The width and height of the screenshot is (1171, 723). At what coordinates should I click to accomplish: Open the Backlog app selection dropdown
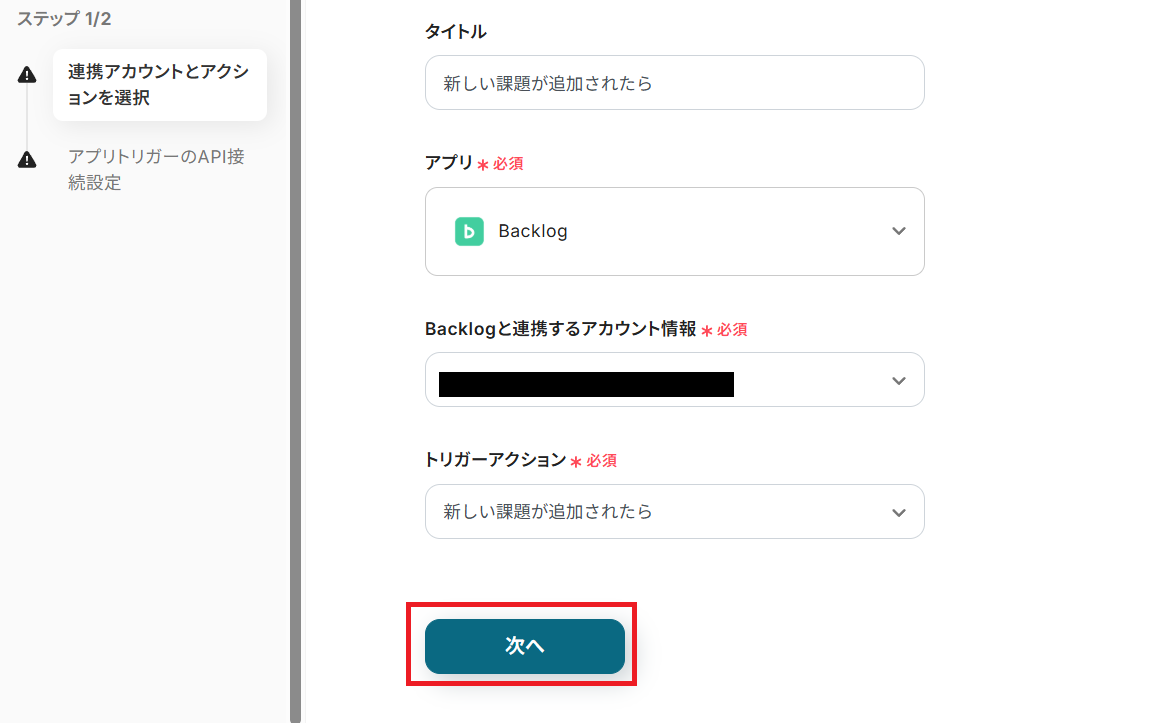674,231
